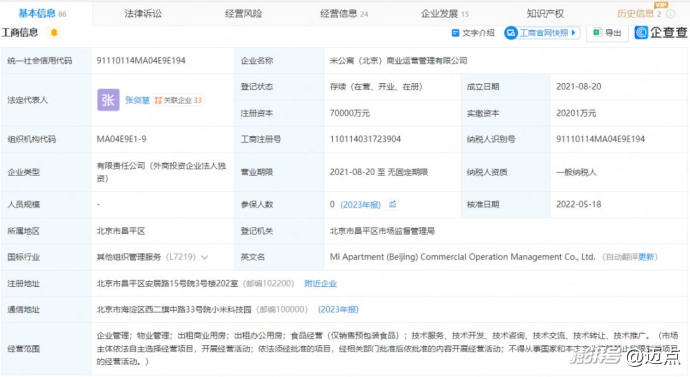690x377 pixels.
Task: Click the 工商信息 section heading
Action: tap(20, 33)
